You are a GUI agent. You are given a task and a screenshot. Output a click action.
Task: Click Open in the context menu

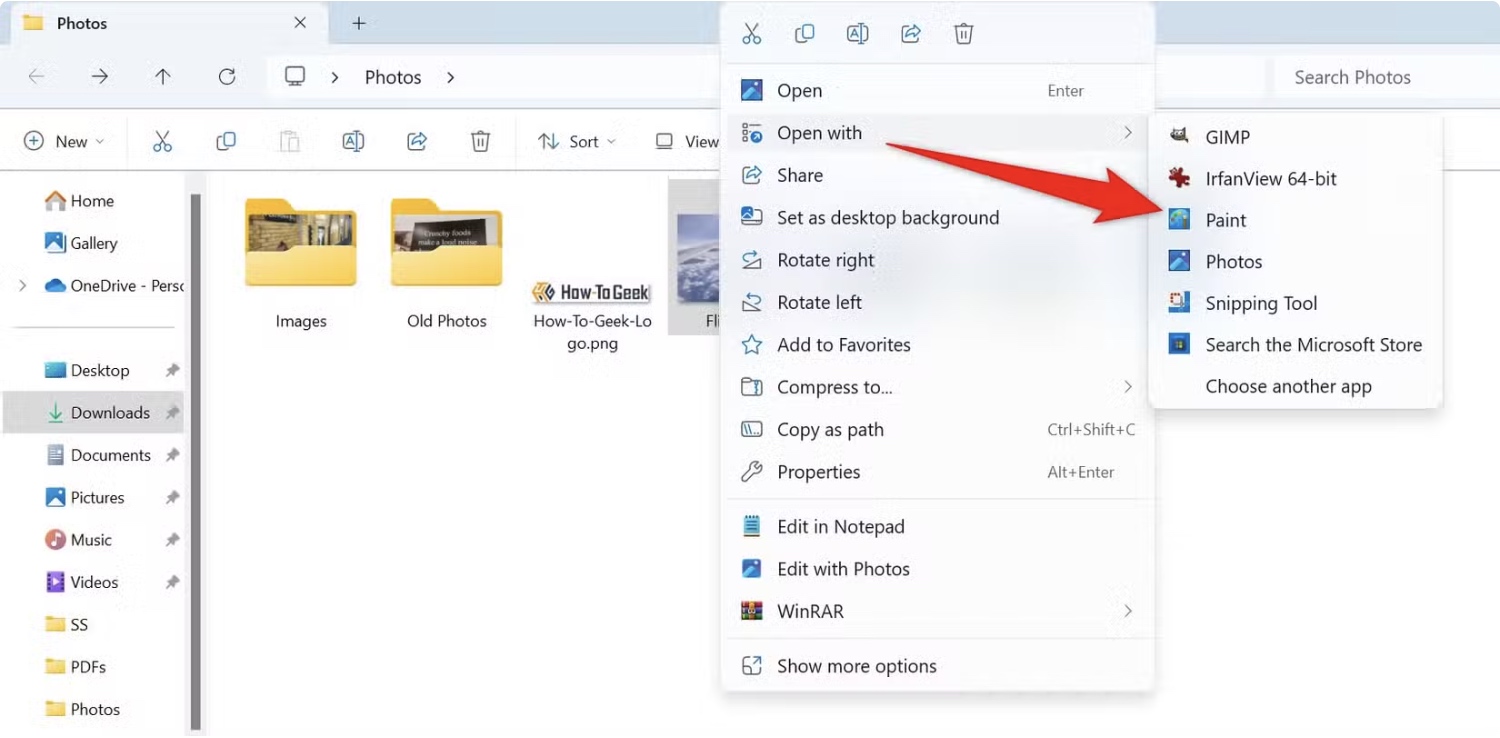click(937, 91)
